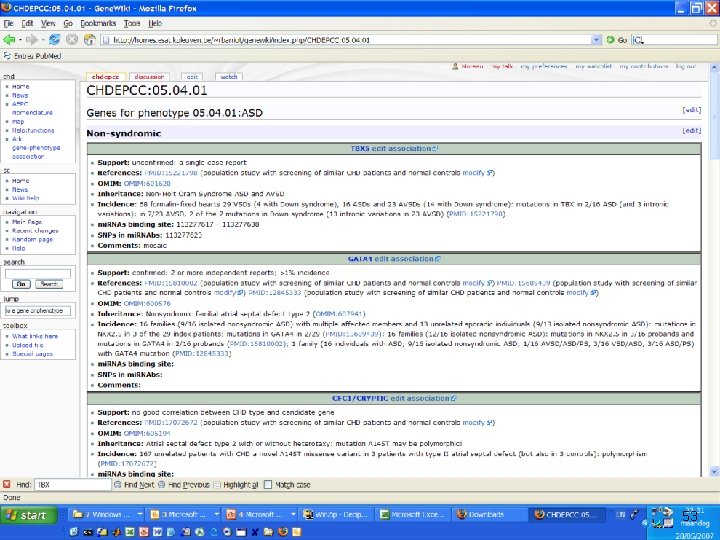Enable the Match case checkbox
This screenshot has height=540, width=720.
(268, 484)
